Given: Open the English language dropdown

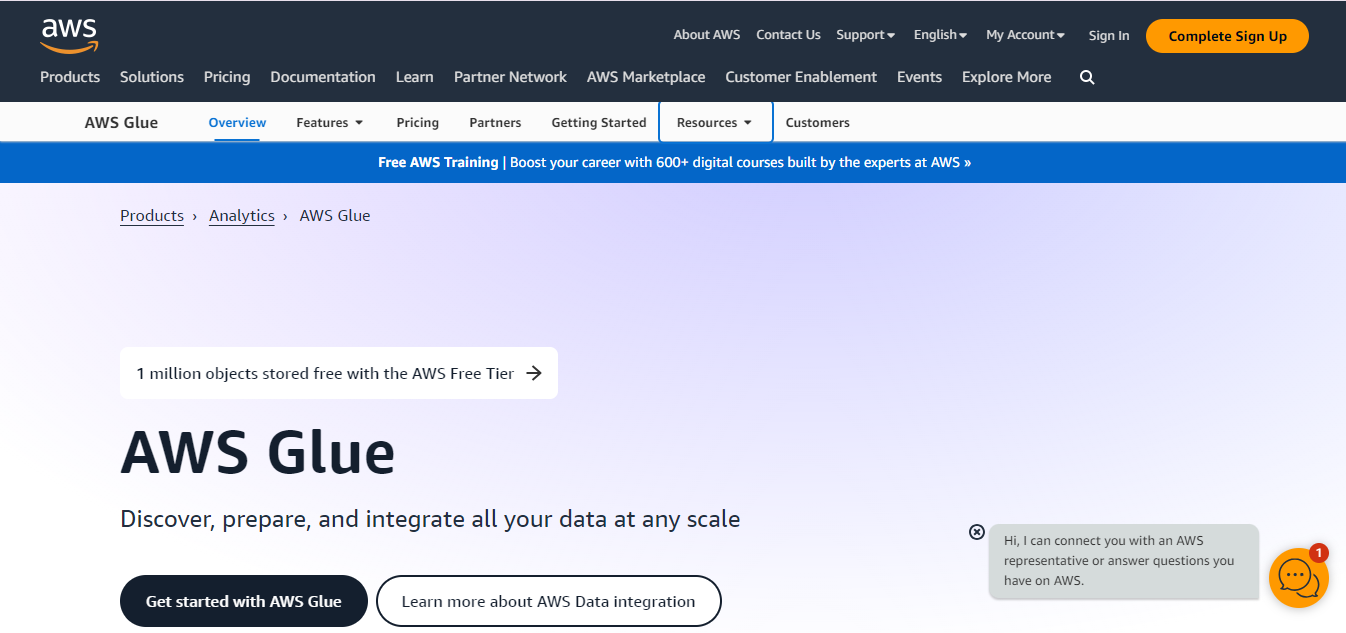Looking at the screenshot, I should pyautogui.click(x=940, y=35).
